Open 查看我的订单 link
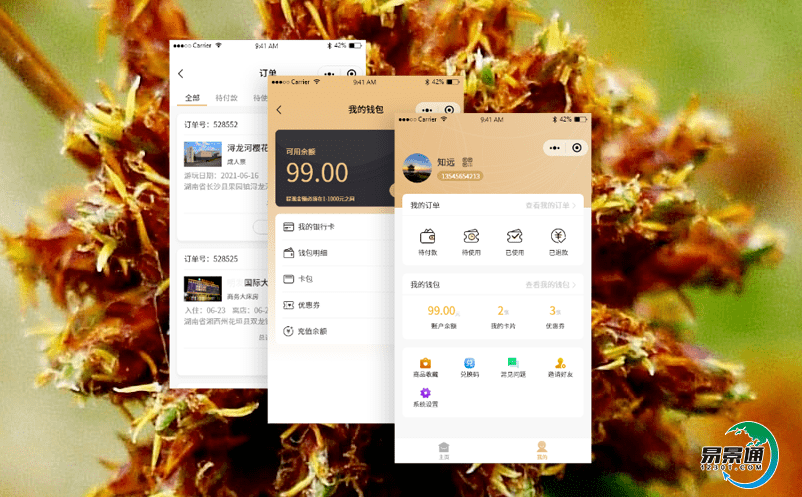802x497 pixels. [x=550, y=205]
